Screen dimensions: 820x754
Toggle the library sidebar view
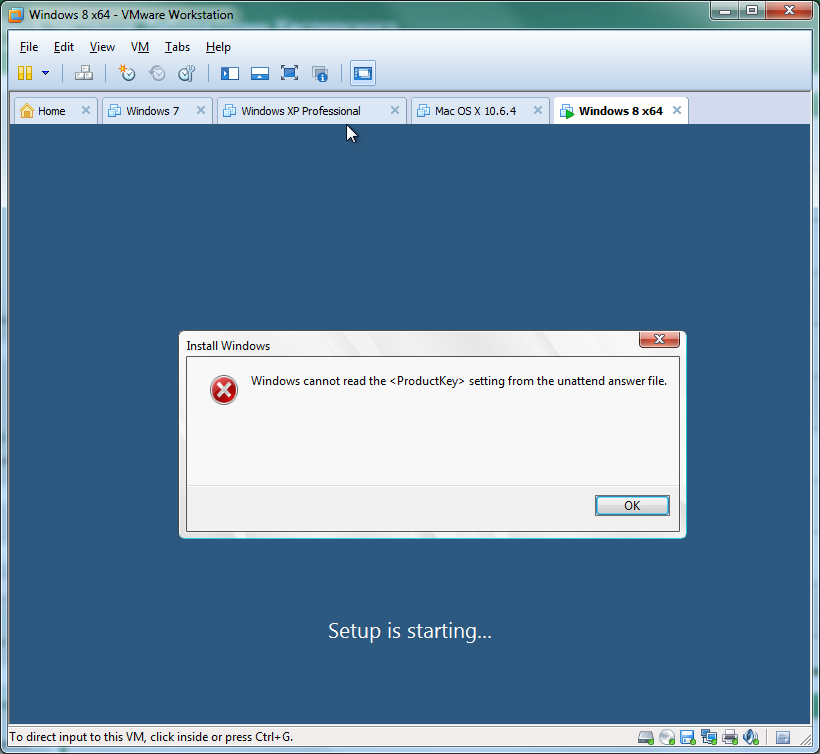[x=230, y=73]
